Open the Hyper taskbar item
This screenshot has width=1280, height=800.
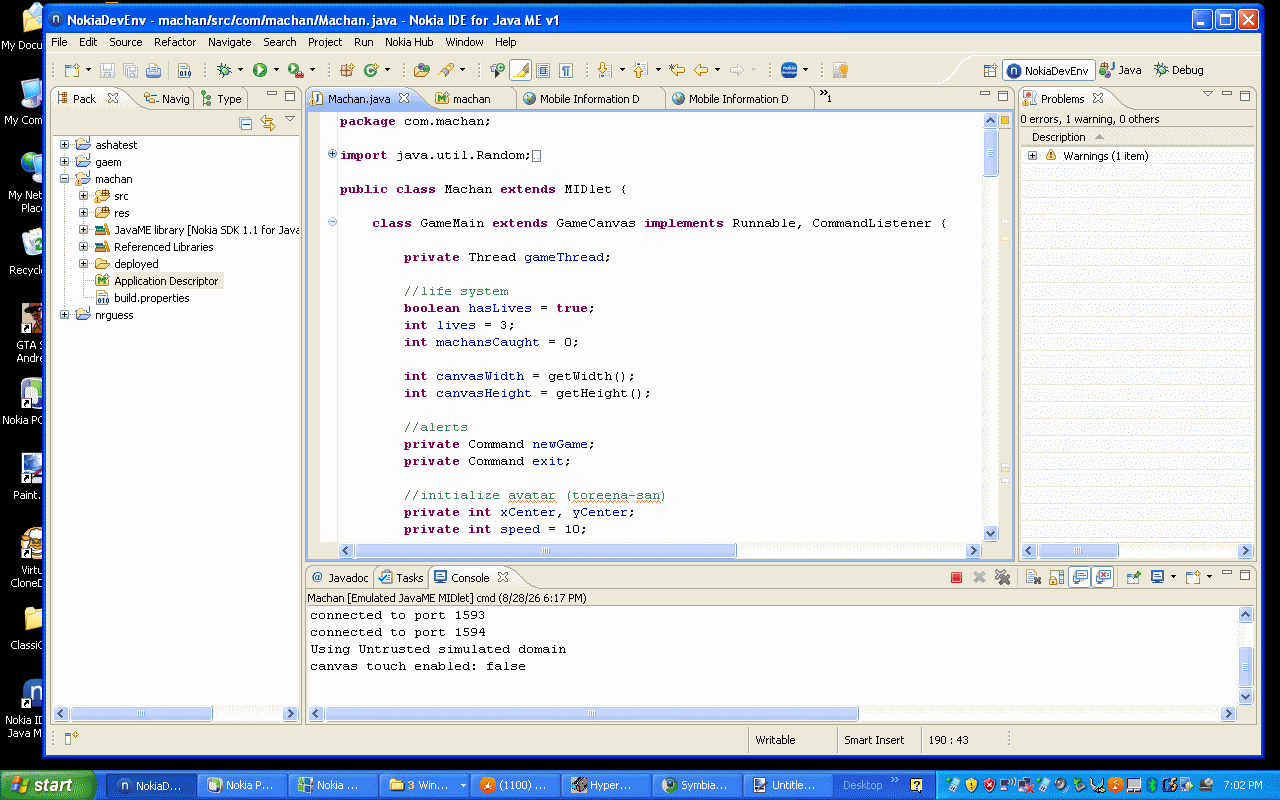(x=606, y=785)
